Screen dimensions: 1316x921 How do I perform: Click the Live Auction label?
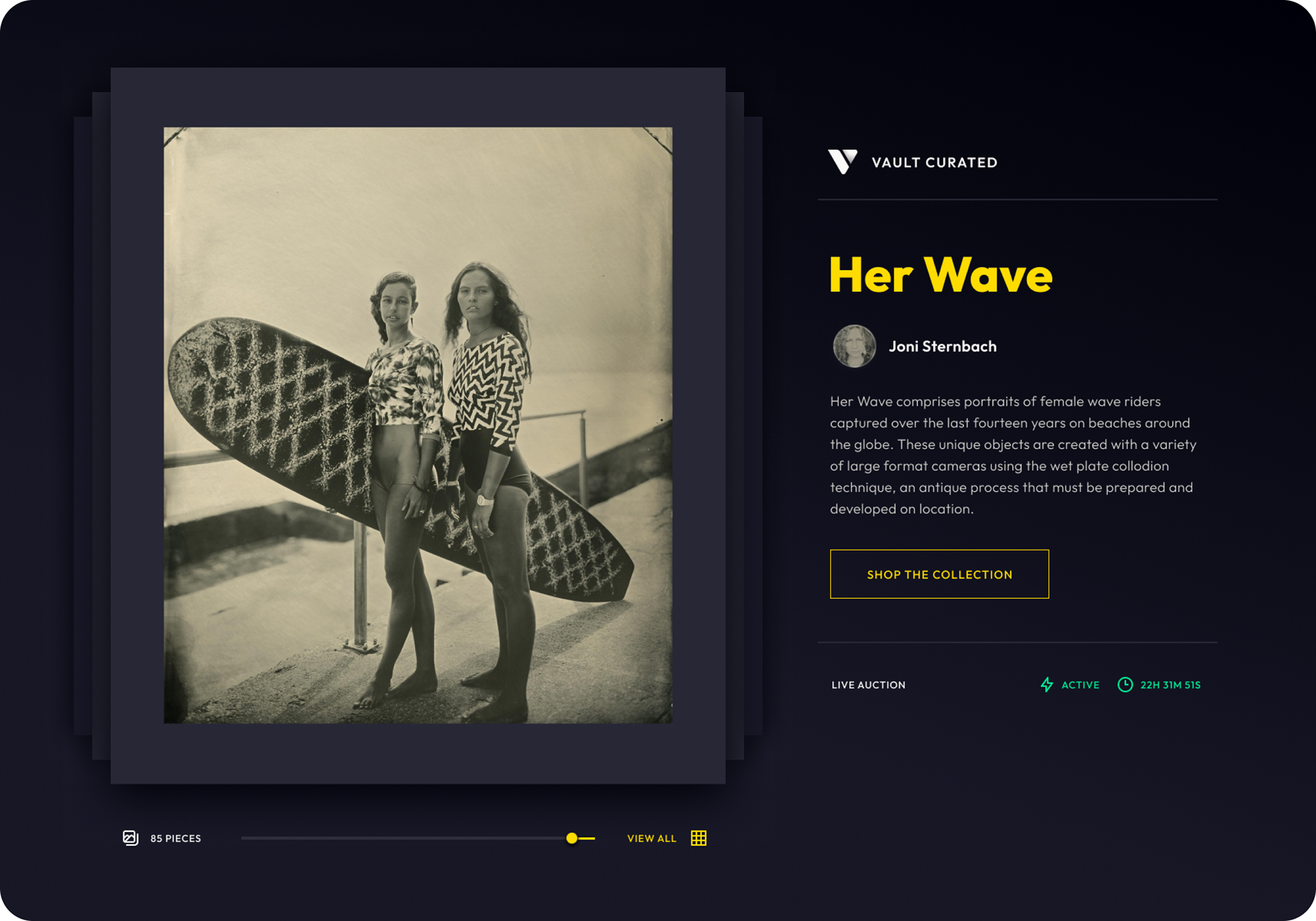(x=868, y=685)
